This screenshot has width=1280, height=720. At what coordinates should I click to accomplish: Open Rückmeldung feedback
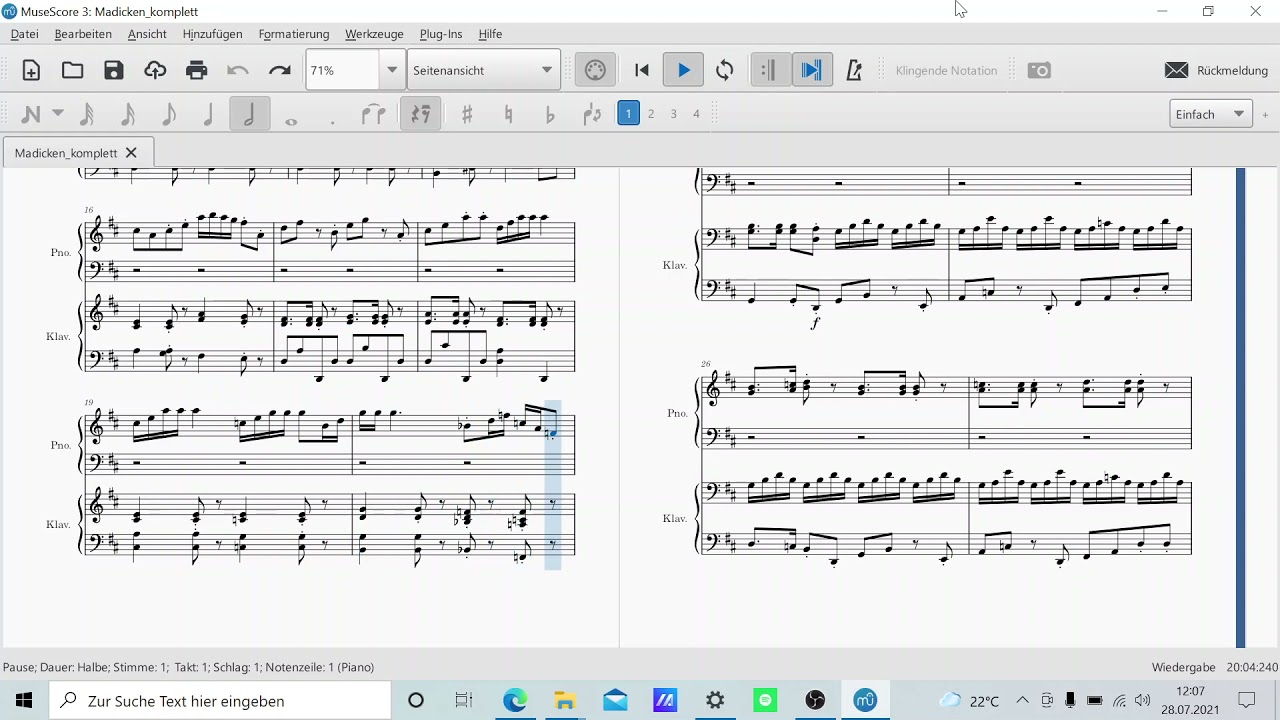[1217, 70]
